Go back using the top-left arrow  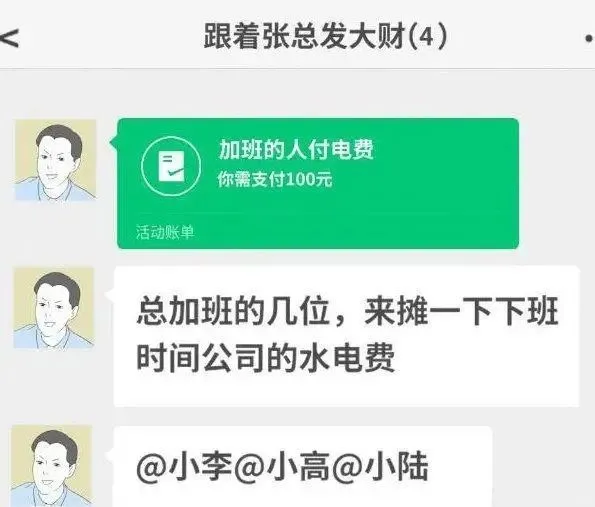coord(9,38)
